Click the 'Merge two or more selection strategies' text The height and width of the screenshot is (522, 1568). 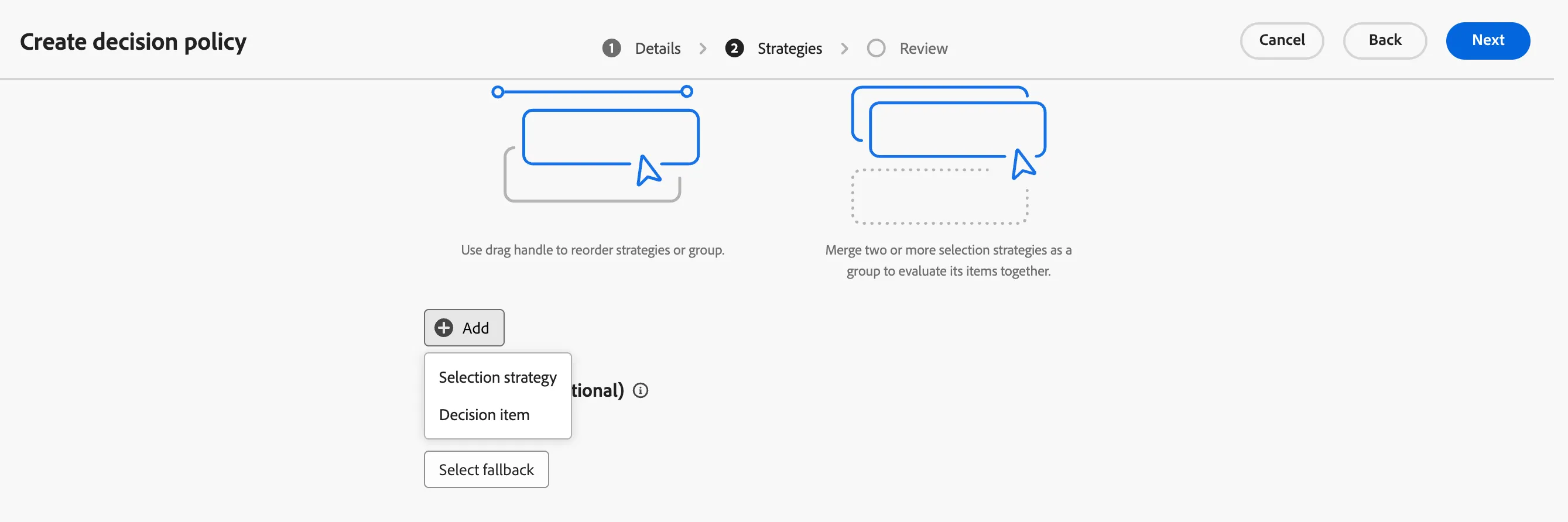949,260
